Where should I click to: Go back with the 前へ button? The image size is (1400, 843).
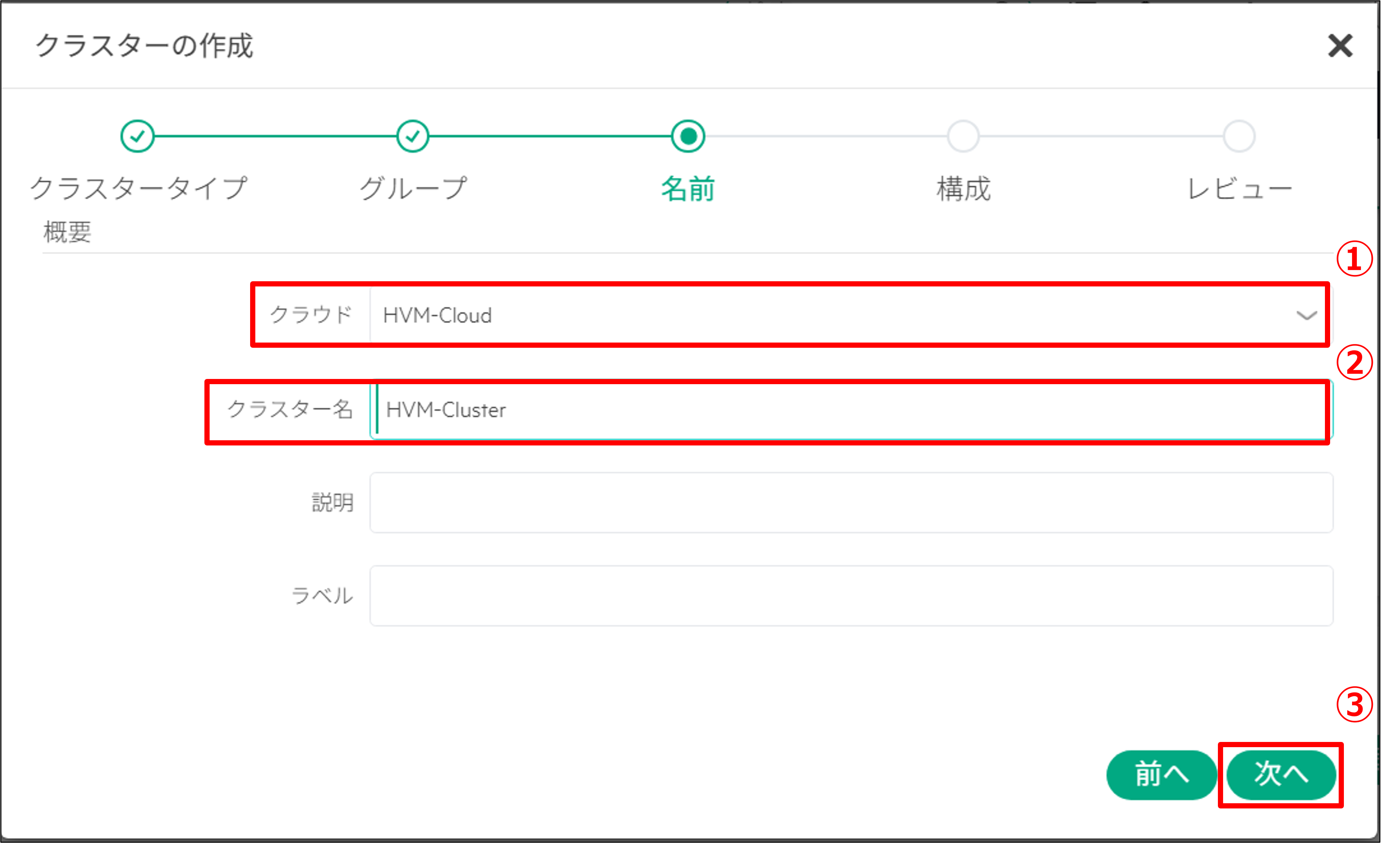(1161, 775)
